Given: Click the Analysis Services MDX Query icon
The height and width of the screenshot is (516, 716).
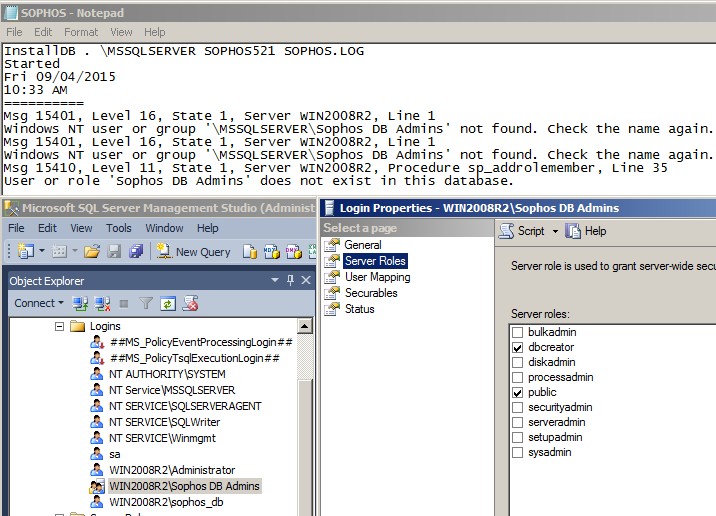Looking at the screenshot, I should [x=272, y=252].
